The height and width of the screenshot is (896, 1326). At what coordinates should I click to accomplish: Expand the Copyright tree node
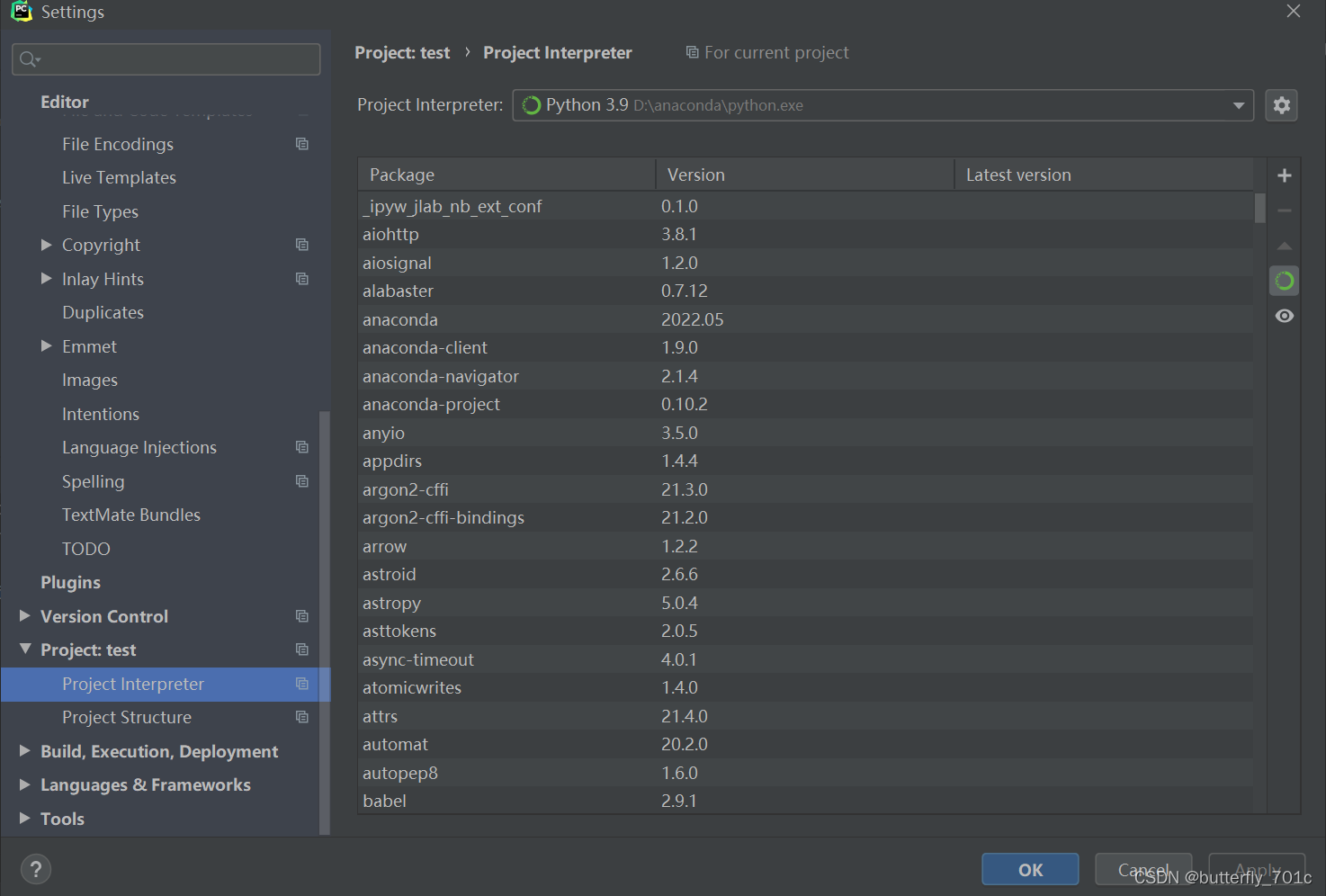[46, 245]
